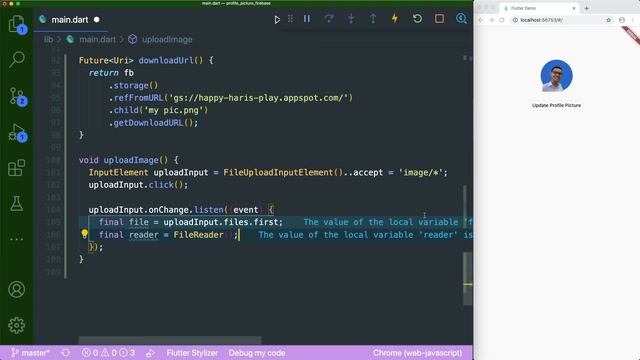Open the Run and Debug view
Viewport: 640px width, 360px height.
click(17, 132)
